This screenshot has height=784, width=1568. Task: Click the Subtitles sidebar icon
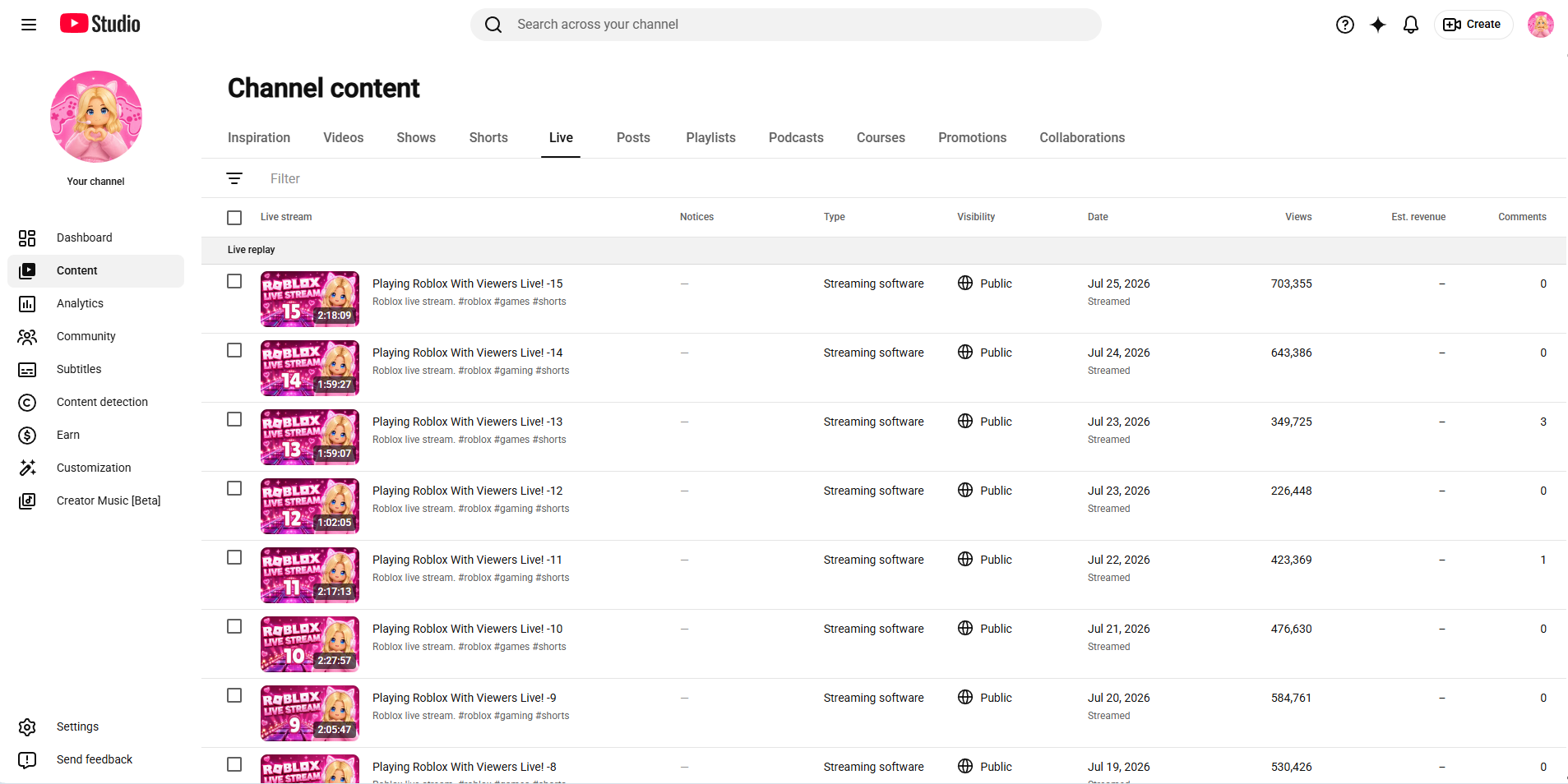pyautogui.click(x=27, y=369)
